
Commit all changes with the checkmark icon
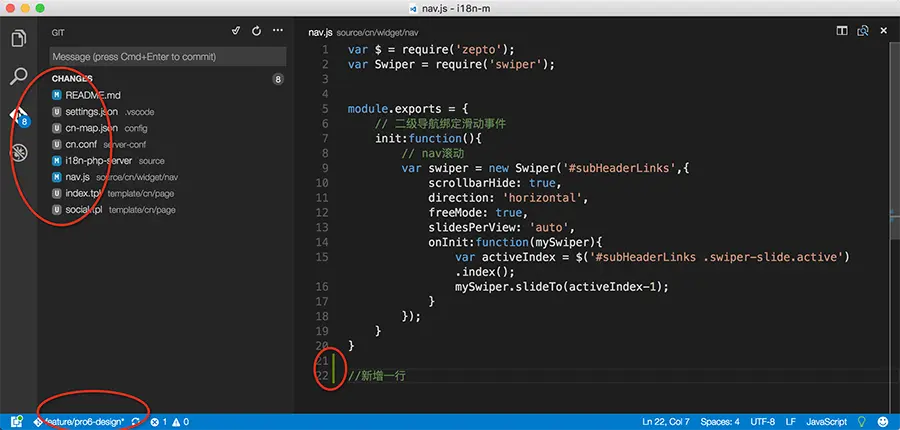(236, 31)
